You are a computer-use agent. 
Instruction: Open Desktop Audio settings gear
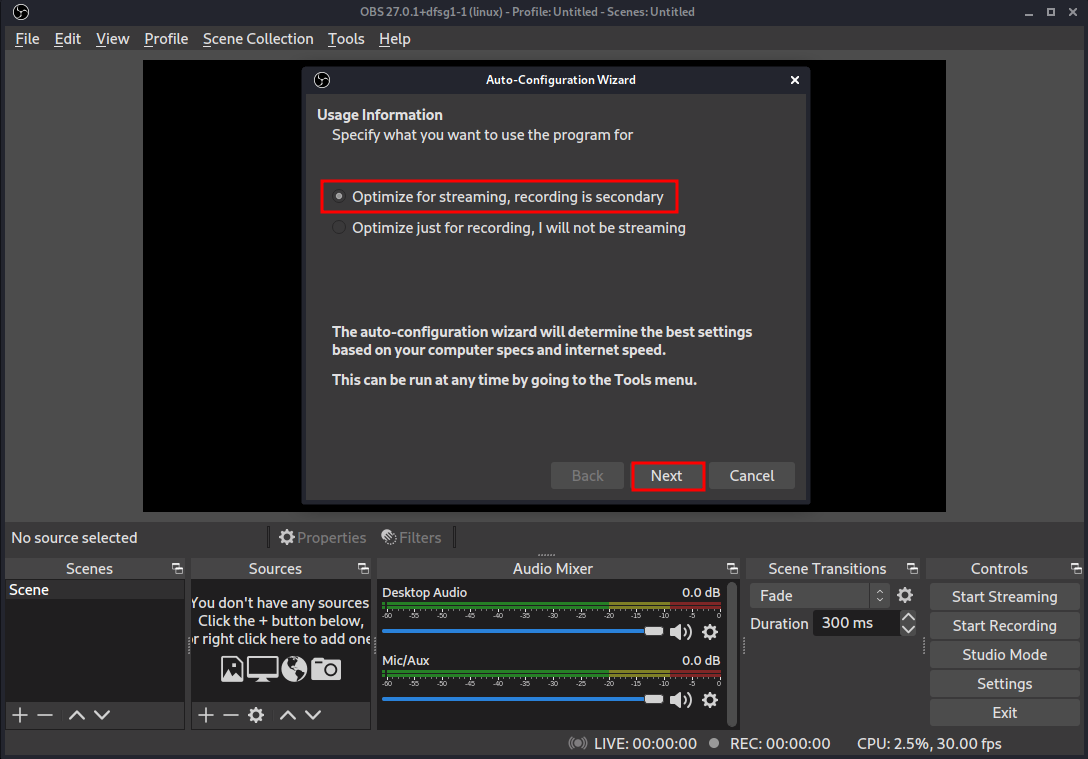710,632
